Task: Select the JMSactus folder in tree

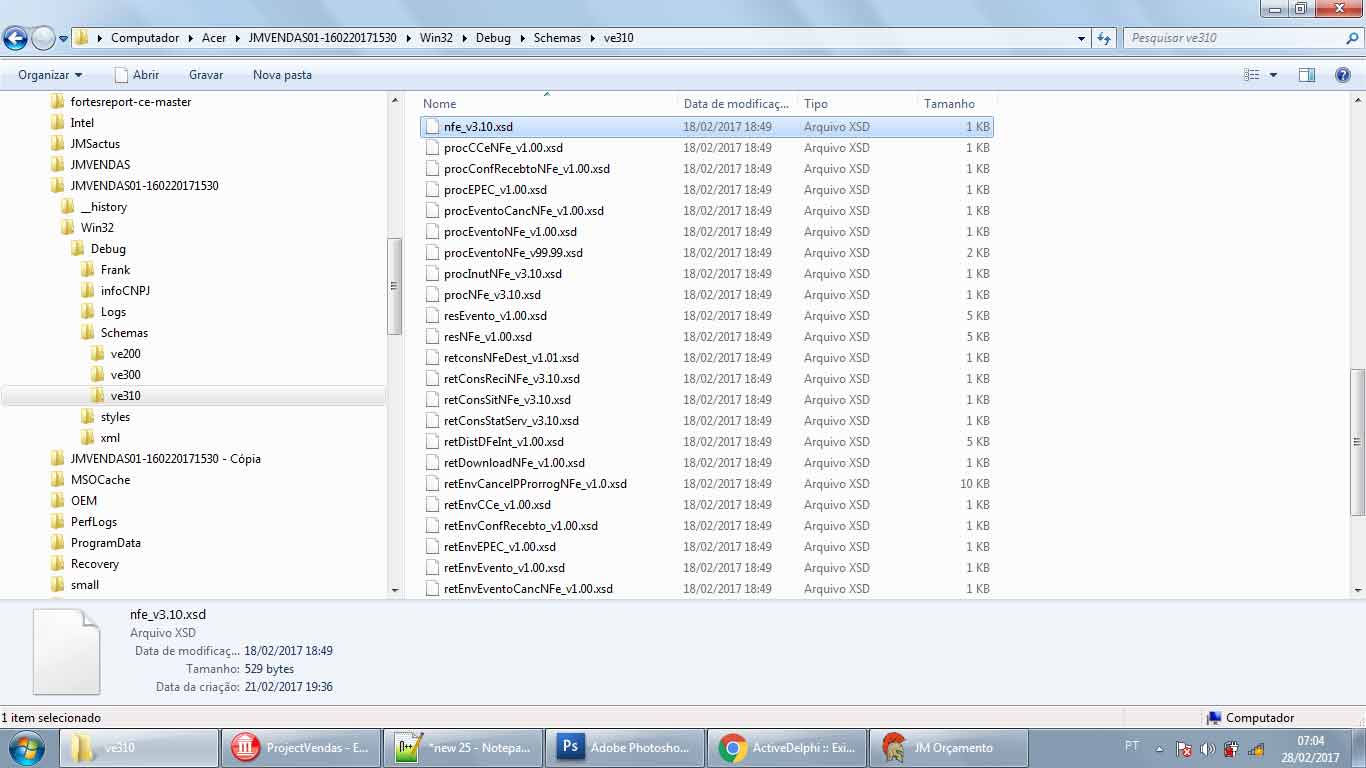Action: (95, 144)
